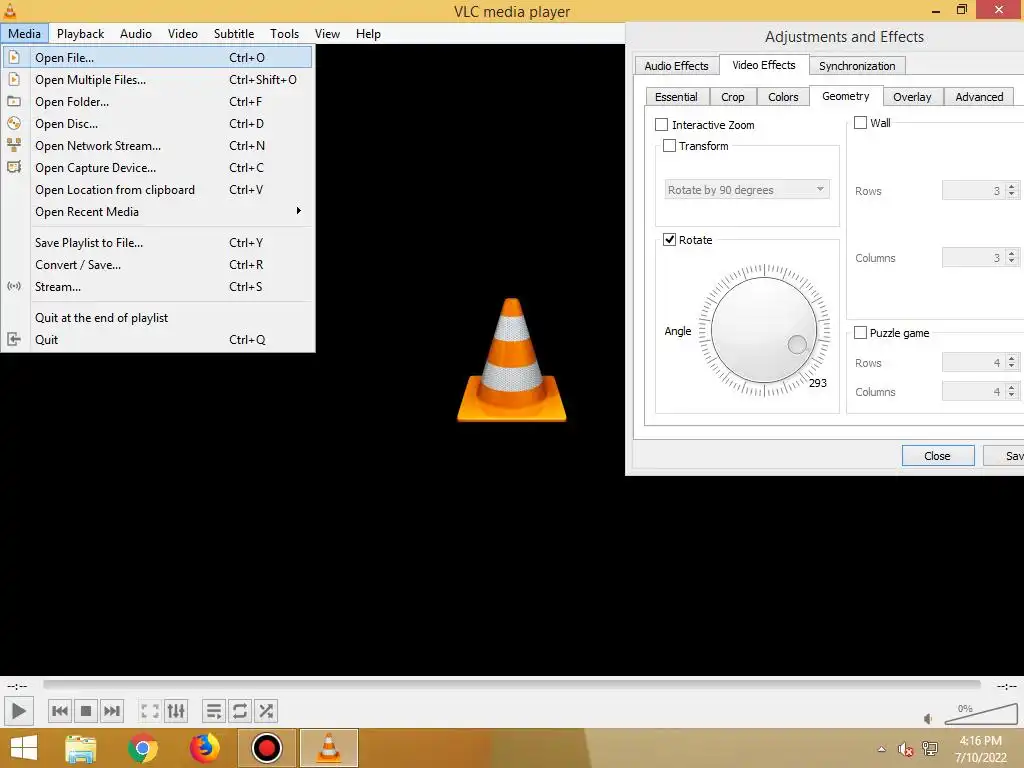The height and width of the screenshot is (768, 1024).
Task: Open the screen recorder taskbar icon
Action: [x=266, y=748]
